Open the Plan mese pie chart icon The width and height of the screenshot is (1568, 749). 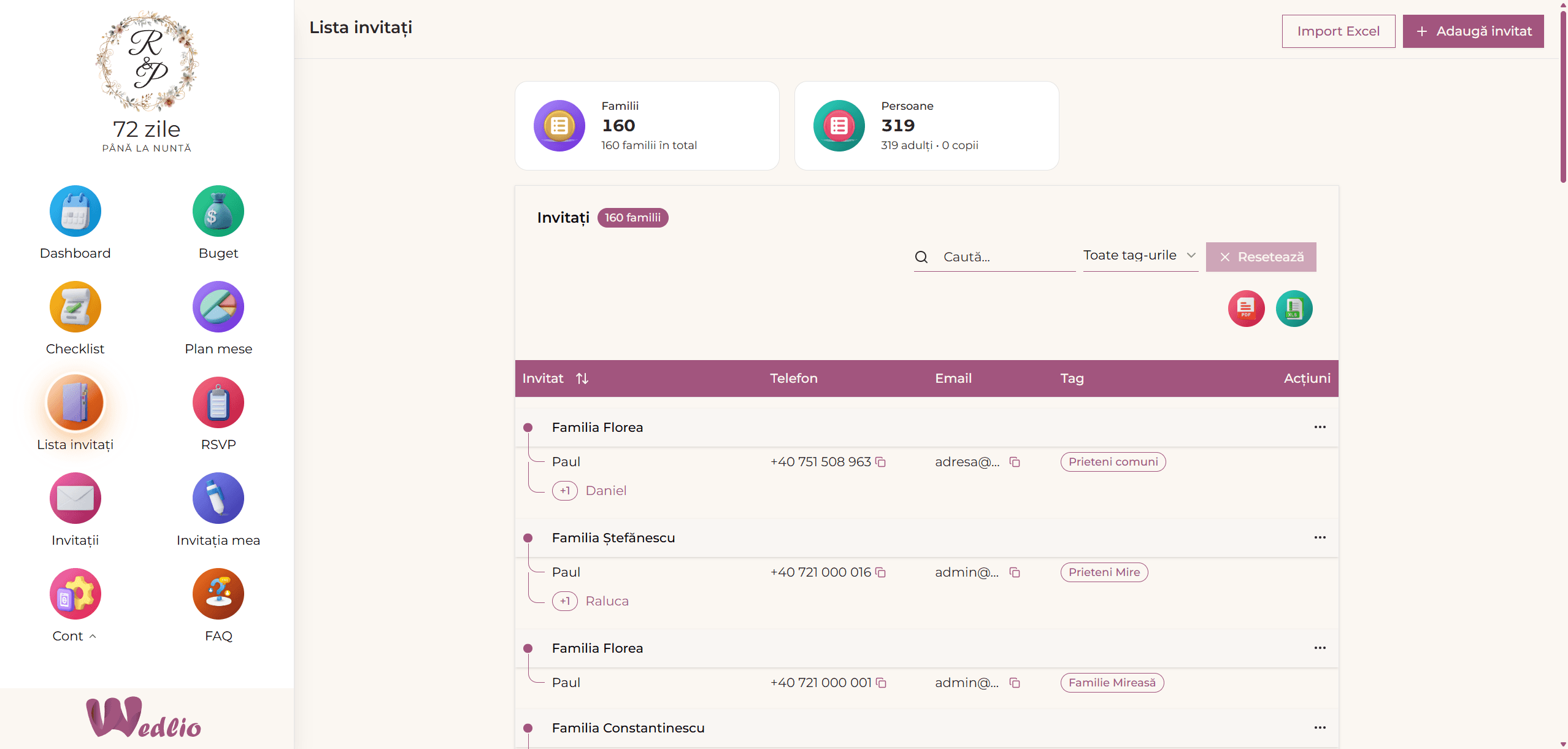coord(218,307)
